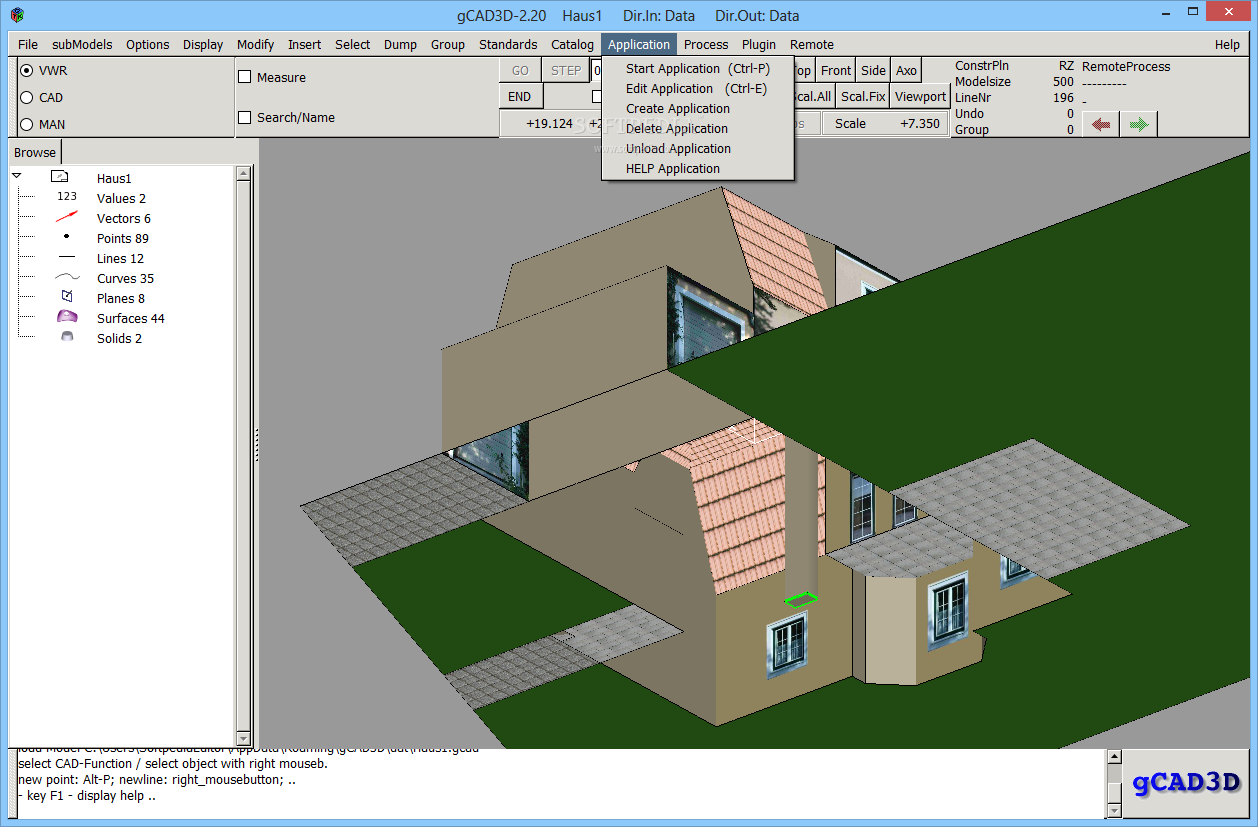Image resolution: width=1258 pixels, height=827 pixels.
Task: Open the Options menu
Action: (147, 44)
